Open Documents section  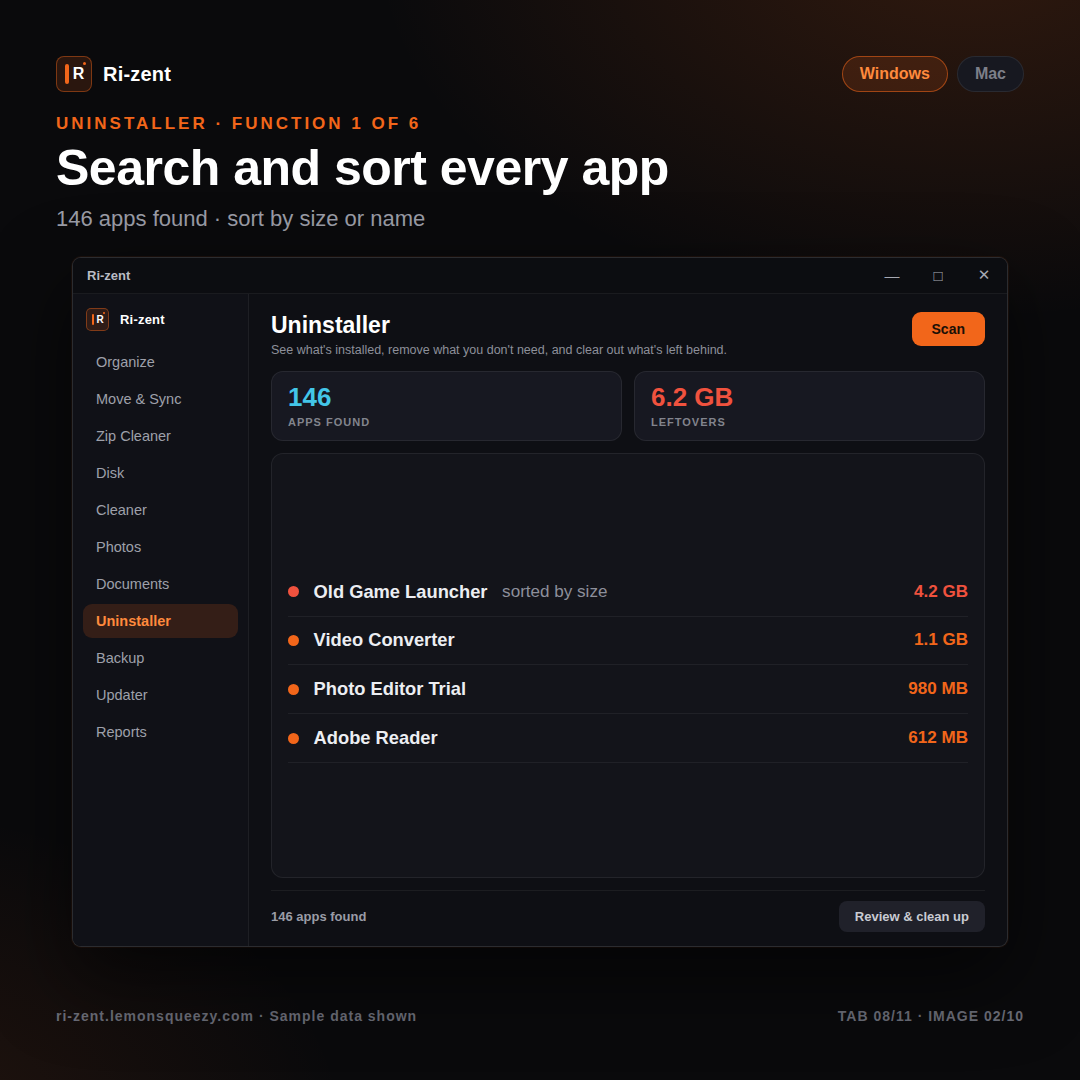[160, 584]
